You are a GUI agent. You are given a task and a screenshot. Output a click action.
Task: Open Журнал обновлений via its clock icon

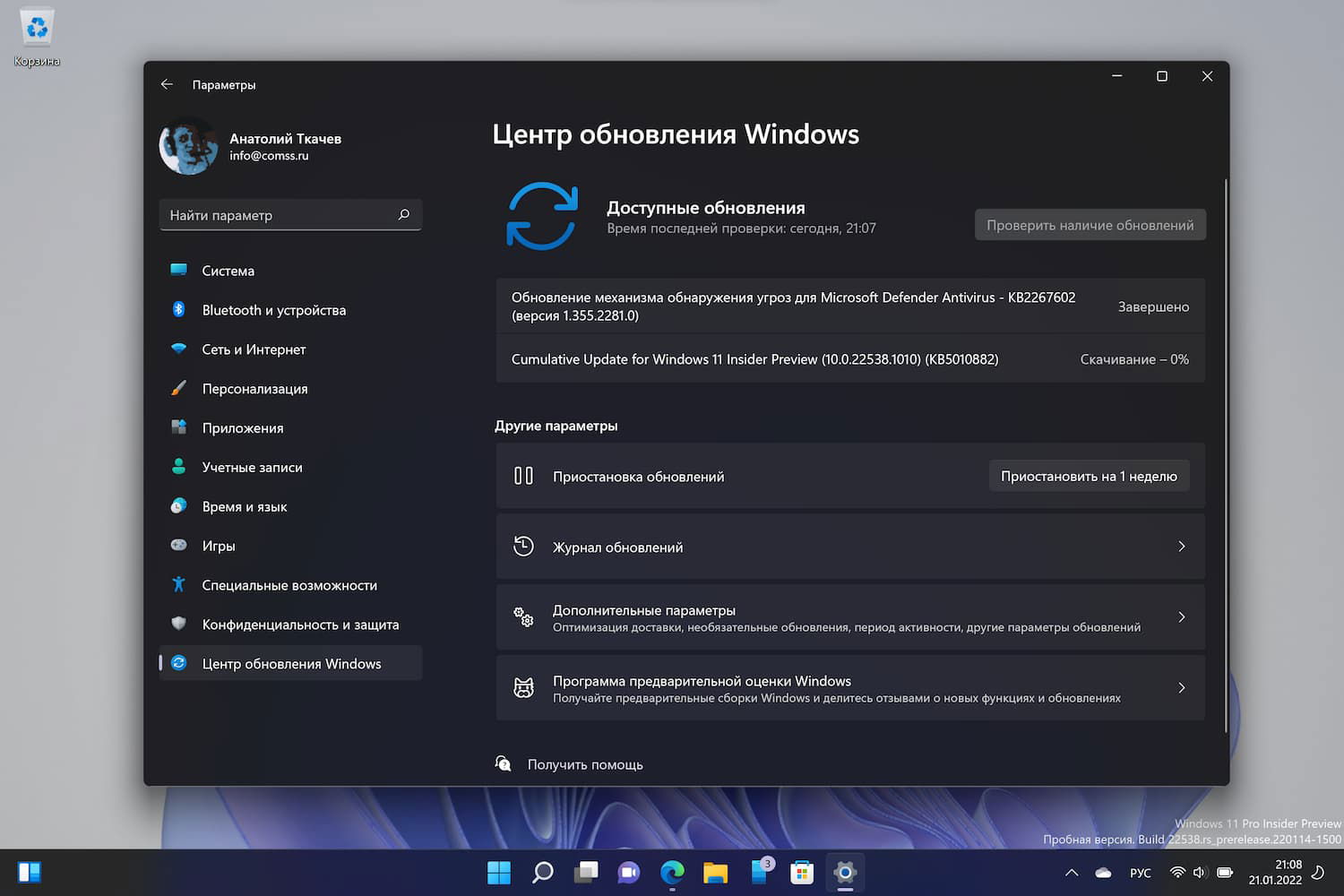pyautogui.click(x=523, y=546)
